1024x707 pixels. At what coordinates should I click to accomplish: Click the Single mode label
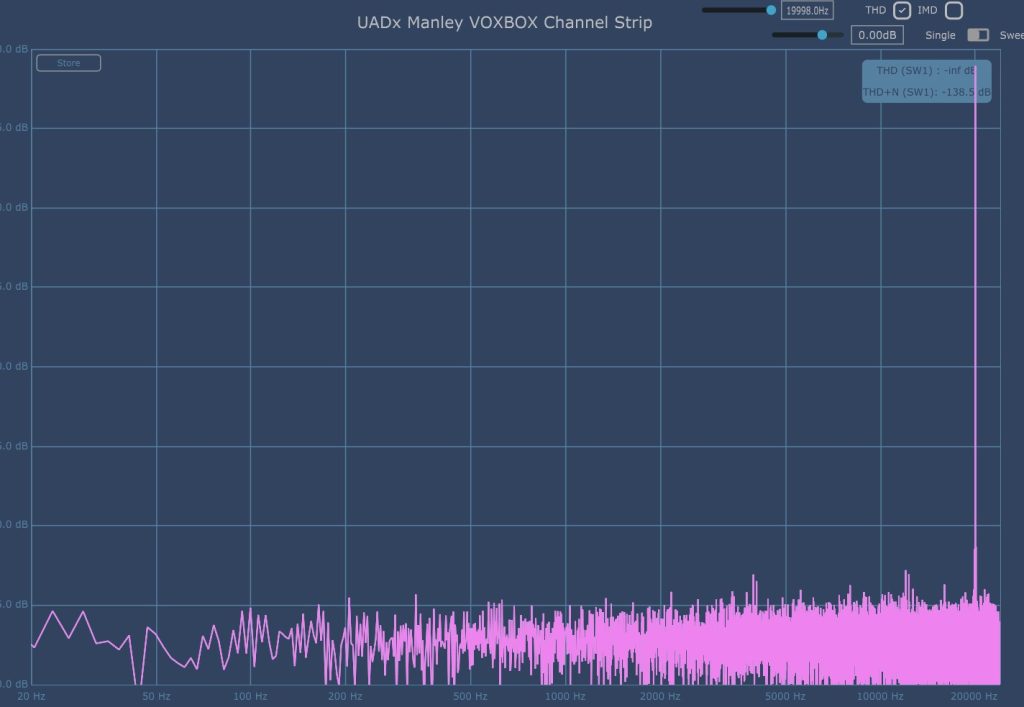tap(940, 35)
